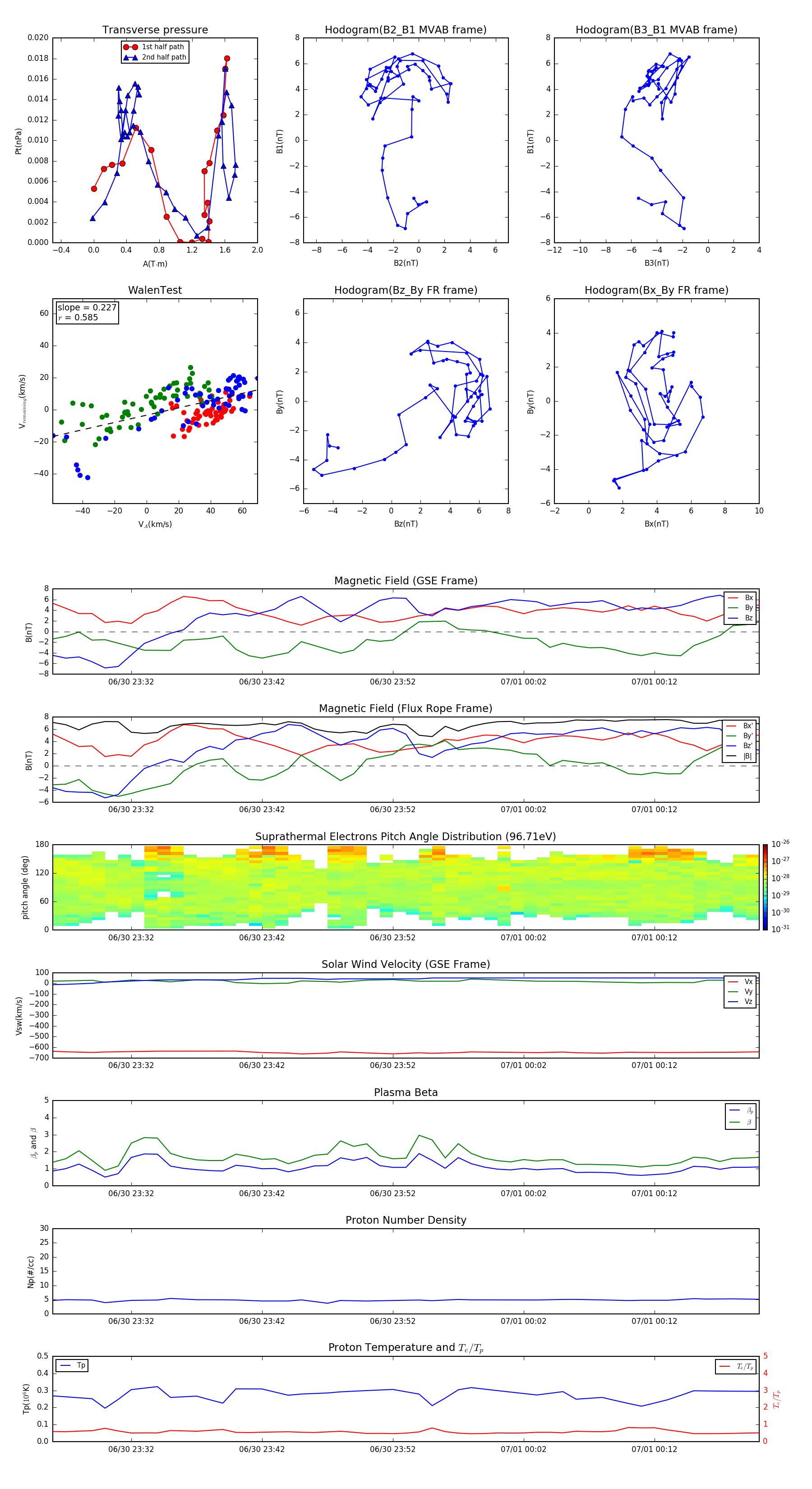Click the Tp legend entry

73,1366
